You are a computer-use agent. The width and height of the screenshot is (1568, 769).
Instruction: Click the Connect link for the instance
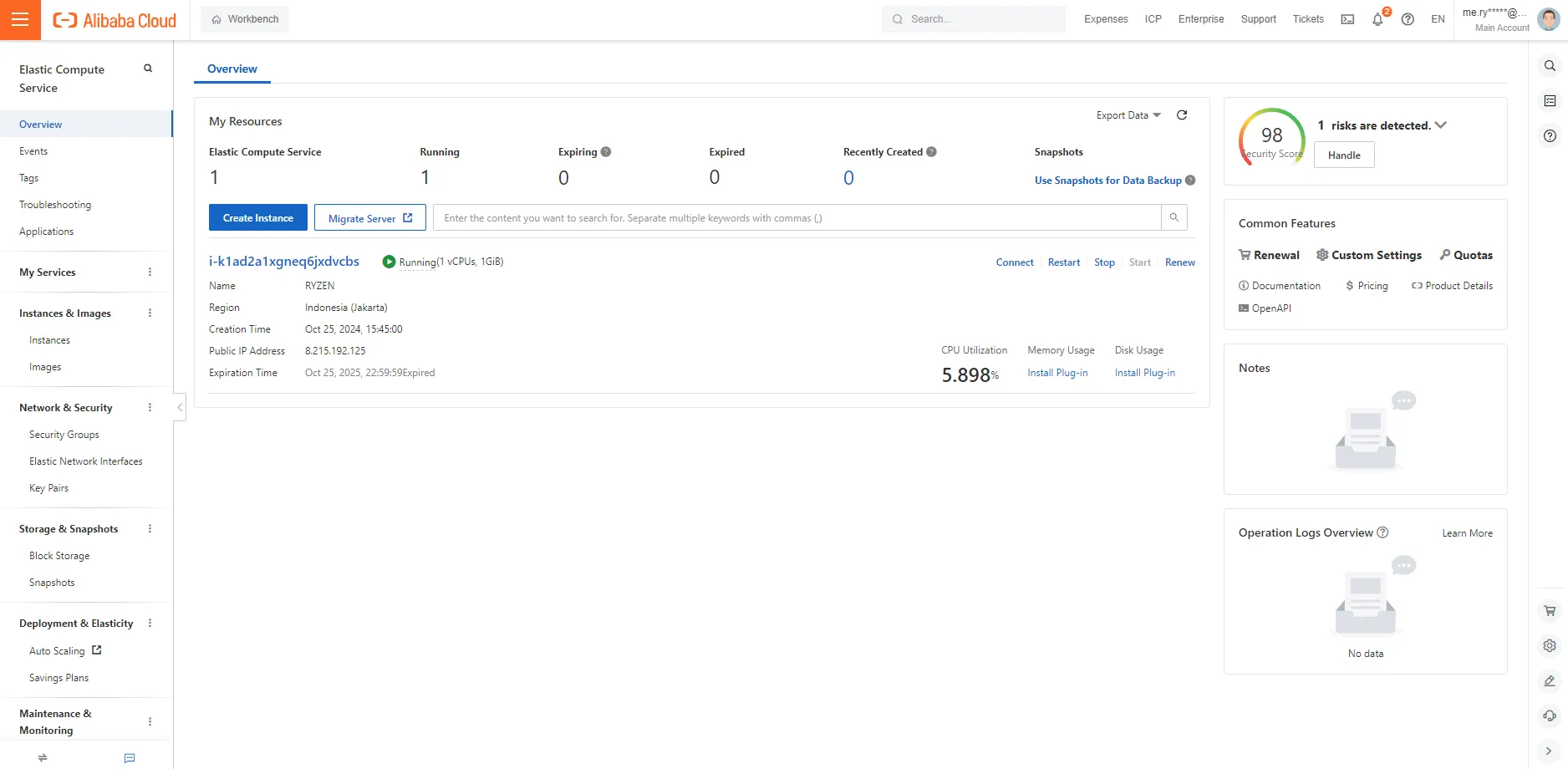point(1015,262)
